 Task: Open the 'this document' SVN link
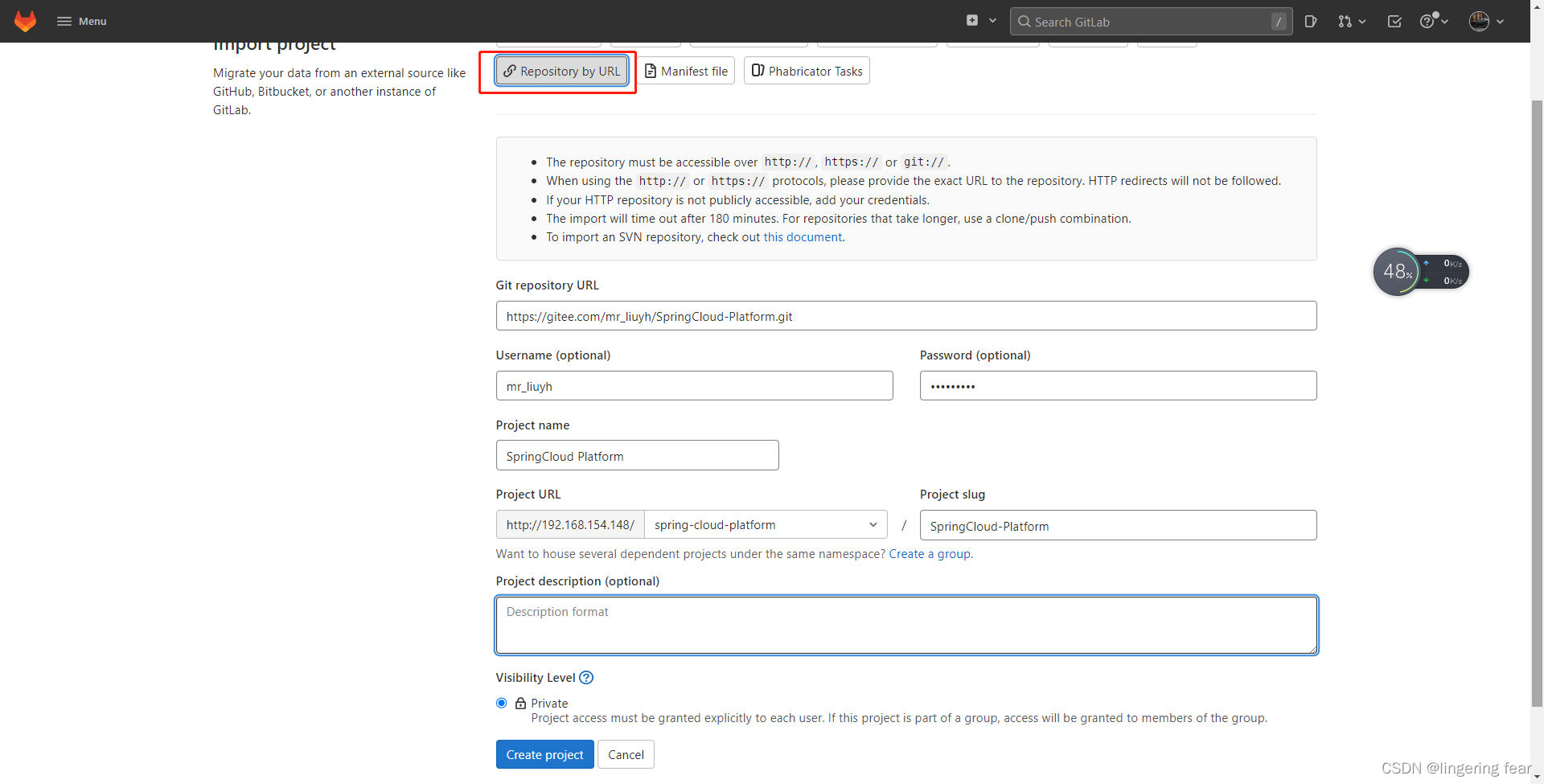[x=803, y=237]
